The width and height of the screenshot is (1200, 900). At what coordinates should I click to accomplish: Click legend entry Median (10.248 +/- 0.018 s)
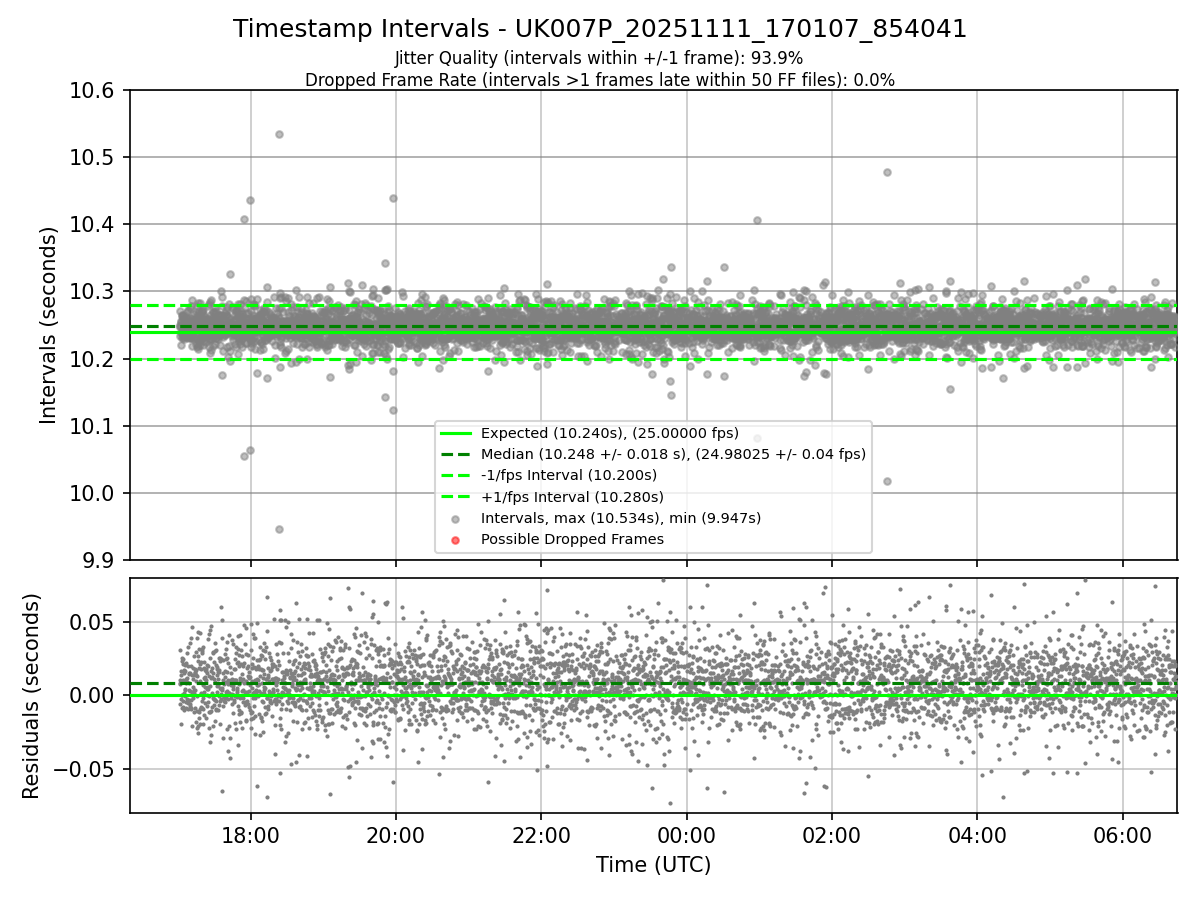[x=673, y=454]
